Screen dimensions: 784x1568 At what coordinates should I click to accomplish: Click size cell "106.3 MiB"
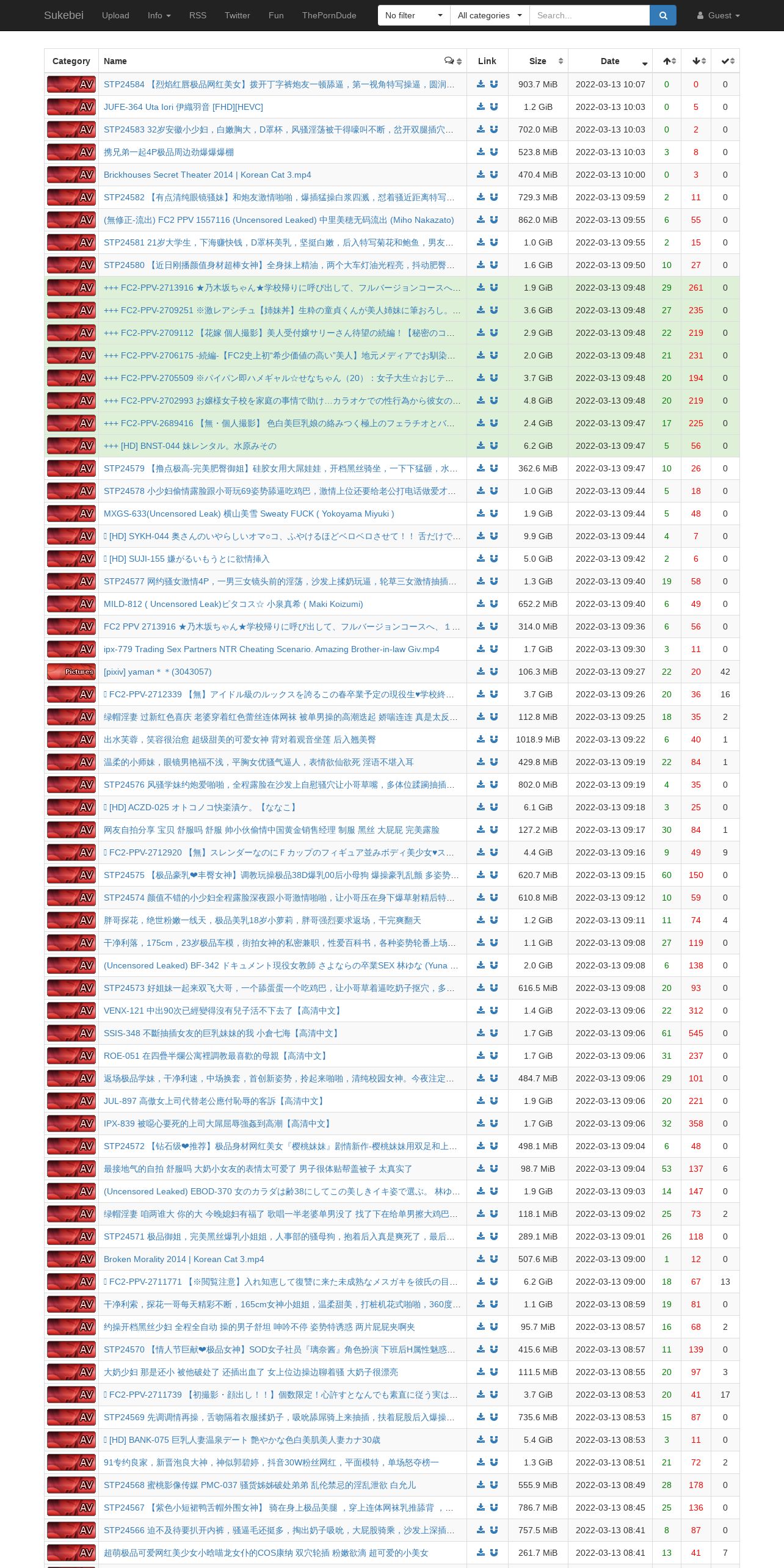click(x=538, y=672)
